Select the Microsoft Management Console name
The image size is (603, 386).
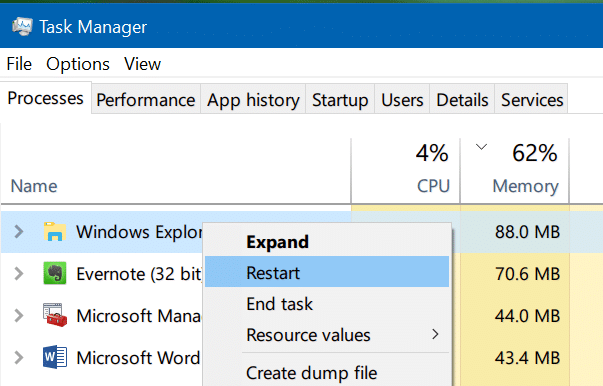(138, 316)
